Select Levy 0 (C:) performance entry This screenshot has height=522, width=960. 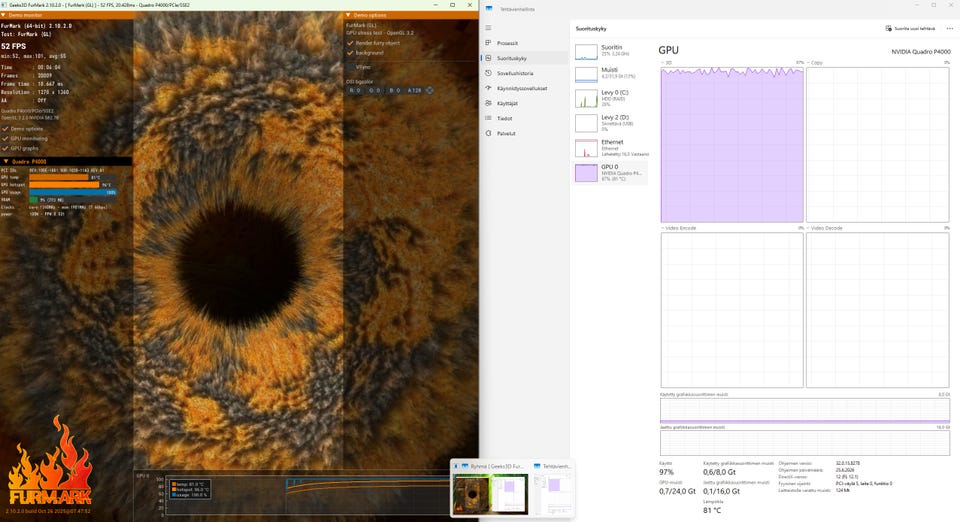pos(610,98)
